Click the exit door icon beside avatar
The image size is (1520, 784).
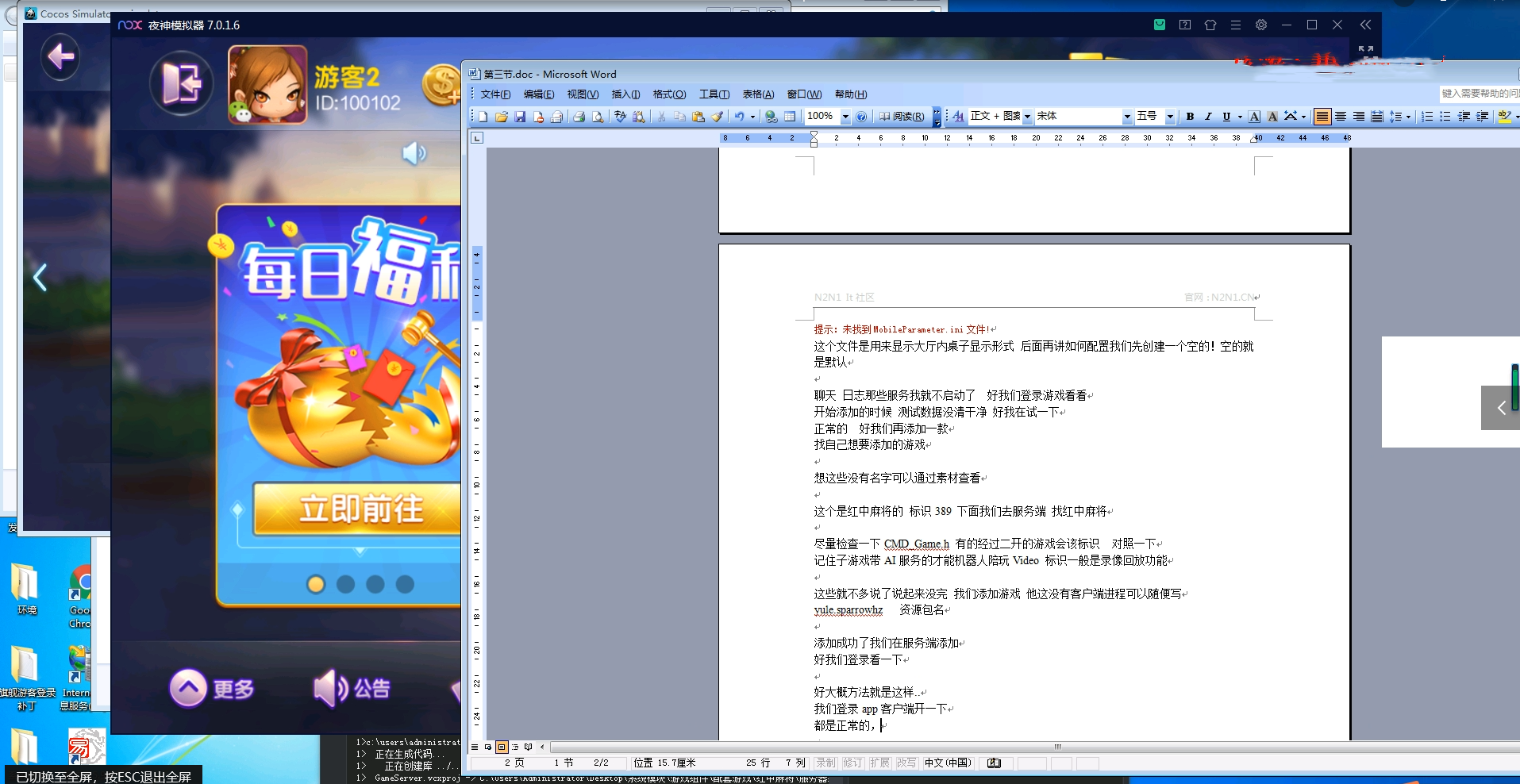pyautogui.click(x=181, y=83)
